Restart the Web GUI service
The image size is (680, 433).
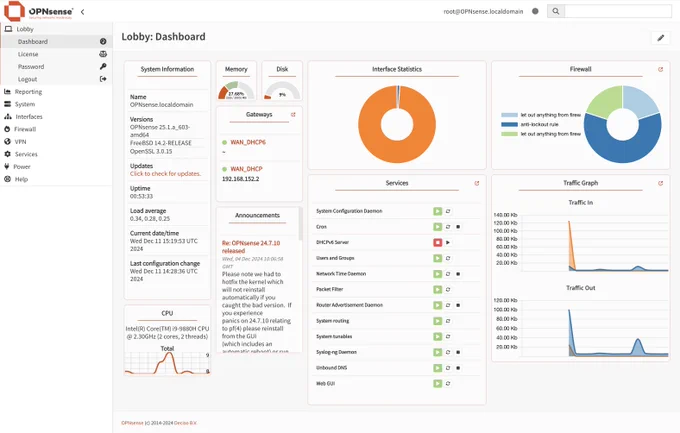coord(448,384)
